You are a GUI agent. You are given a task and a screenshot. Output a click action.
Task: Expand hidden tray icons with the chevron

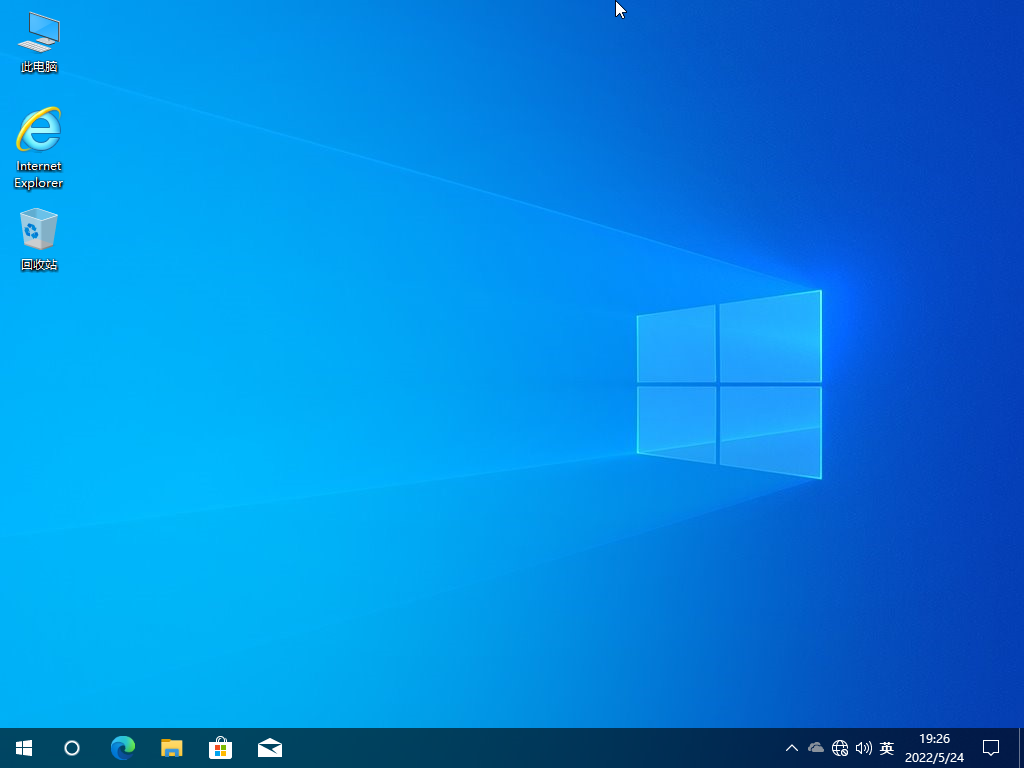click(x=791, y=747)
